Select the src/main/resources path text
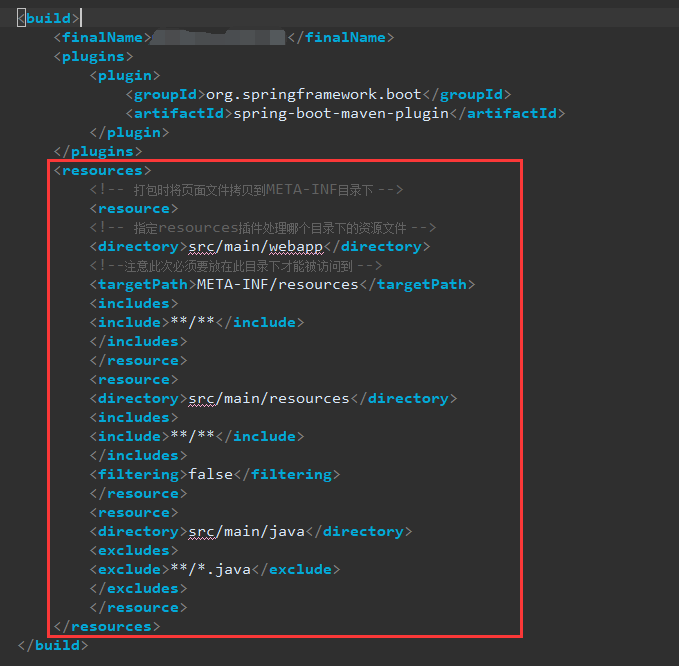Image resolution: width=679 pixels, height=666 pixels. point(269,398)
